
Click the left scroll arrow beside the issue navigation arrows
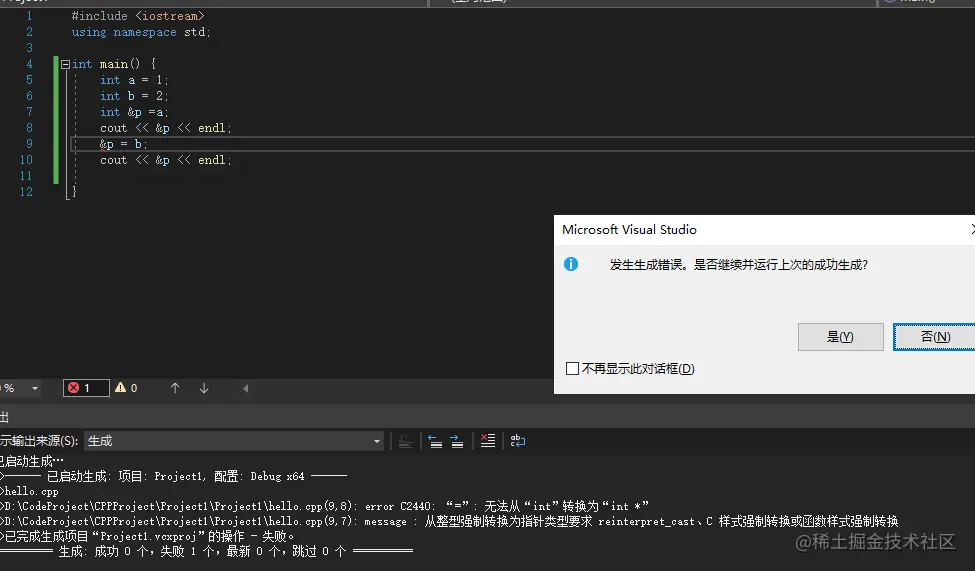pyautogui.click(x=246, y=388)
